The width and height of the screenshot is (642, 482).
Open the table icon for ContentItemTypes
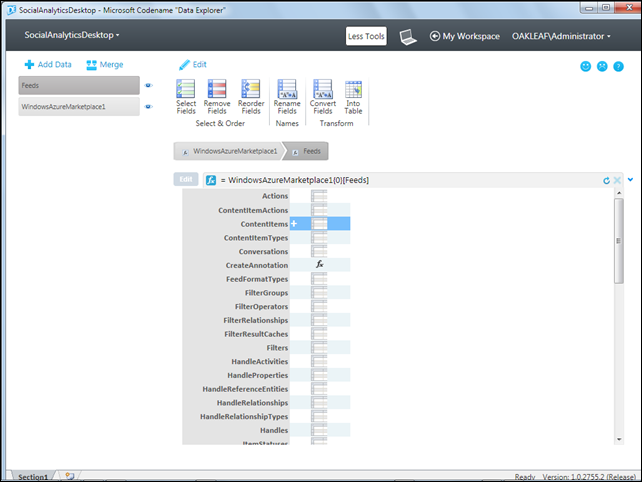(x=319, y=238)
